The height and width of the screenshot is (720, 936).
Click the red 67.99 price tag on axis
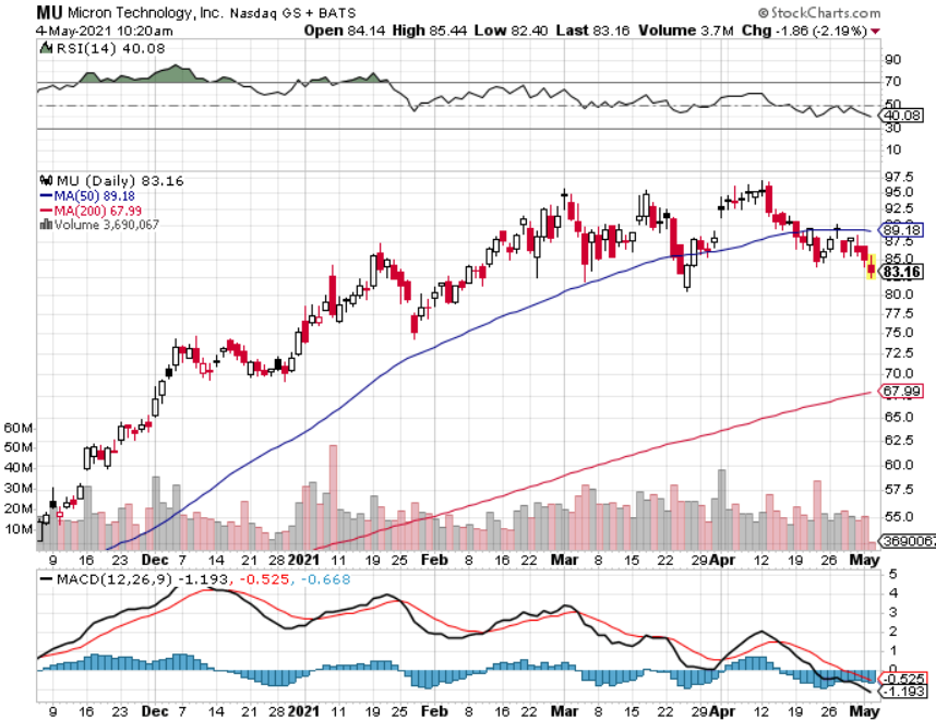902,391
